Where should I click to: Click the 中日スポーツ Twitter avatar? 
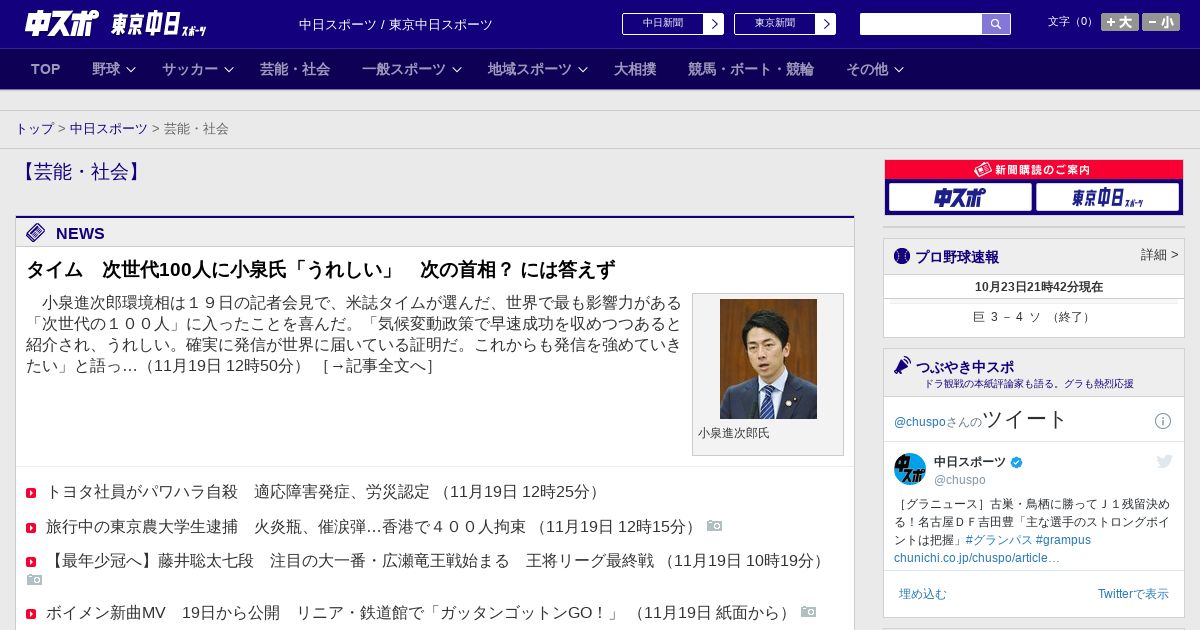tap(910, 469)
